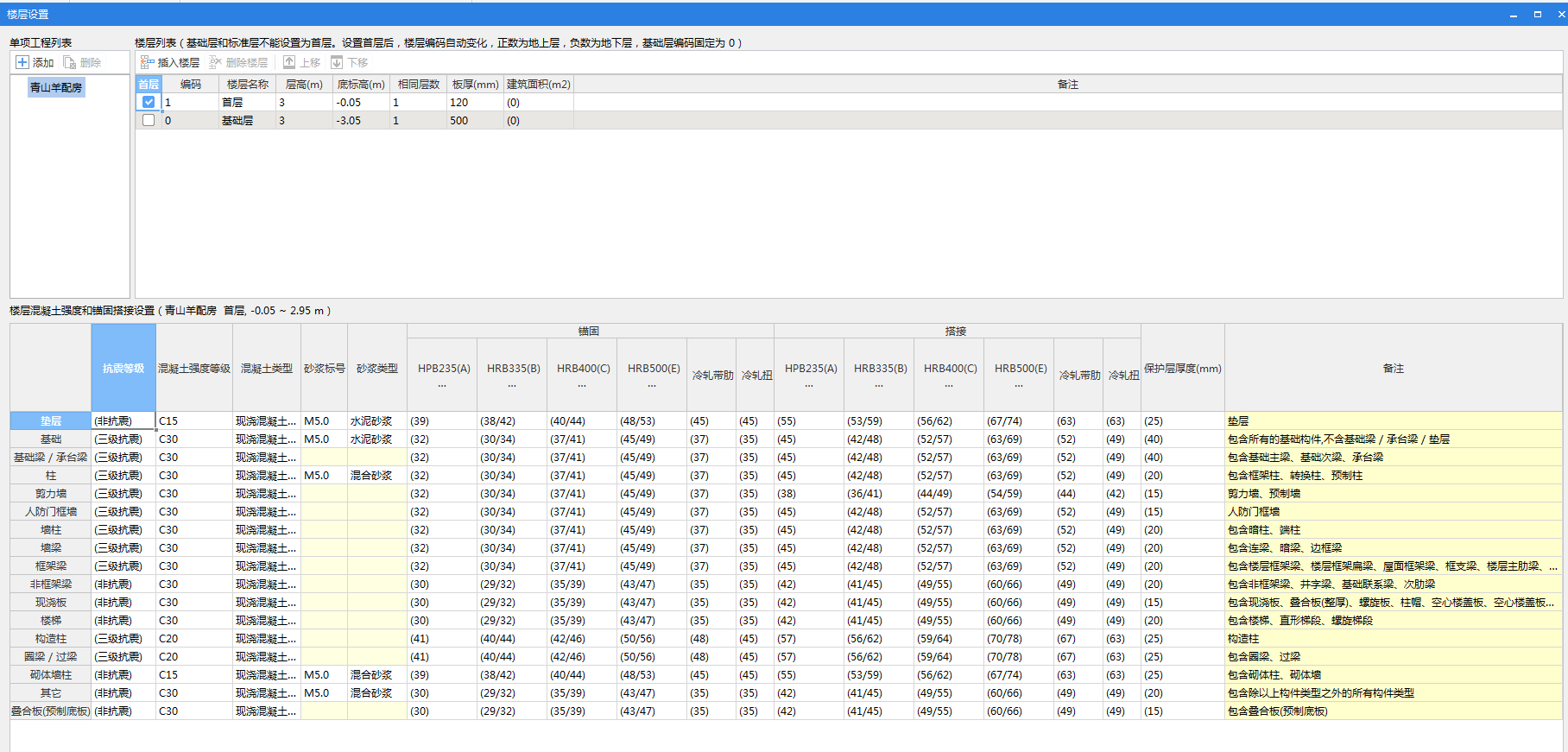Click the 删除楼层 delete floor icon

pos(216,62)
